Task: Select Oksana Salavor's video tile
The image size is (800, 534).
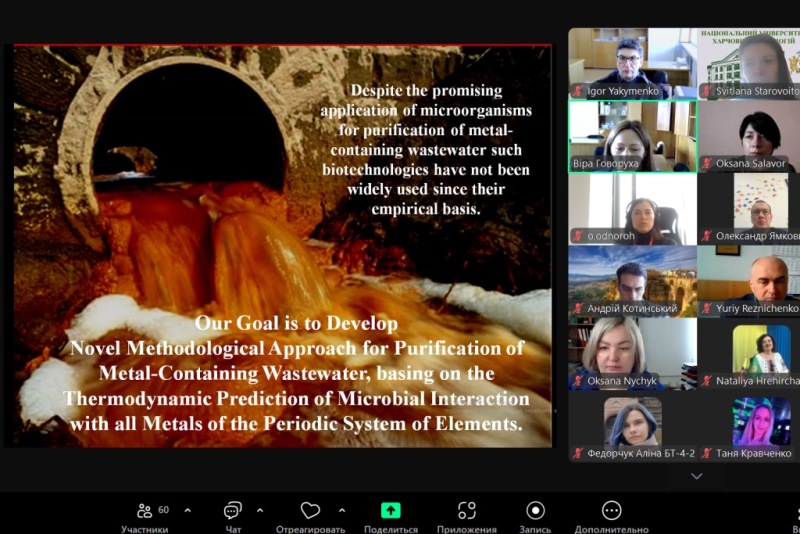Action: 748,135
